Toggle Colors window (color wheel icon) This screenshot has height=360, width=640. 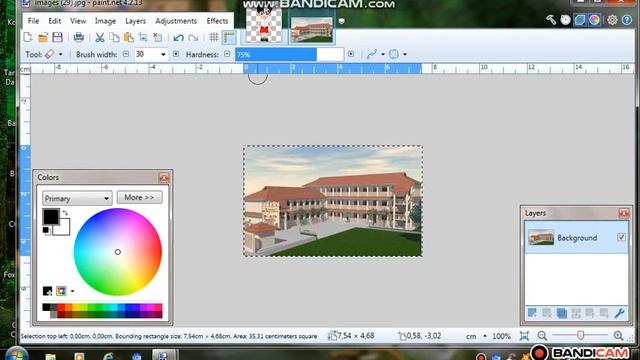pos(594,20)
